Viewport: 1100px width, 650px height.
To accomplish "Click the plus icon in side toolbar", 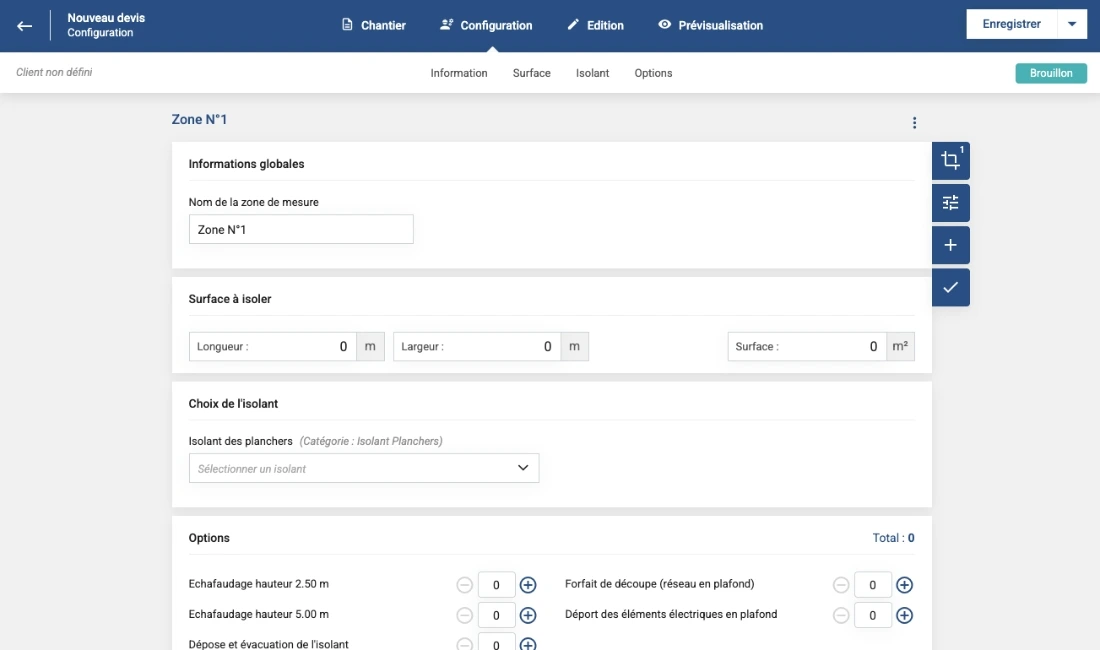I will [x=950, y=245].
